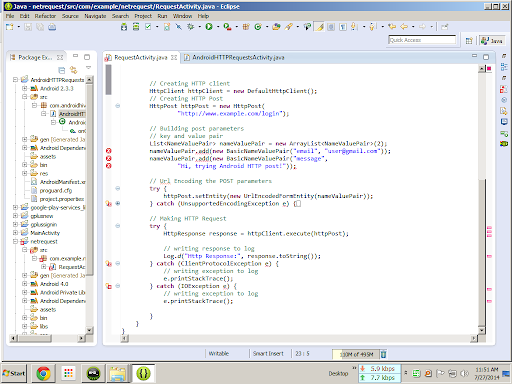512x384 pixels.
Task: Open Chrome from the taskbar
Action: [x=43, y=373]
